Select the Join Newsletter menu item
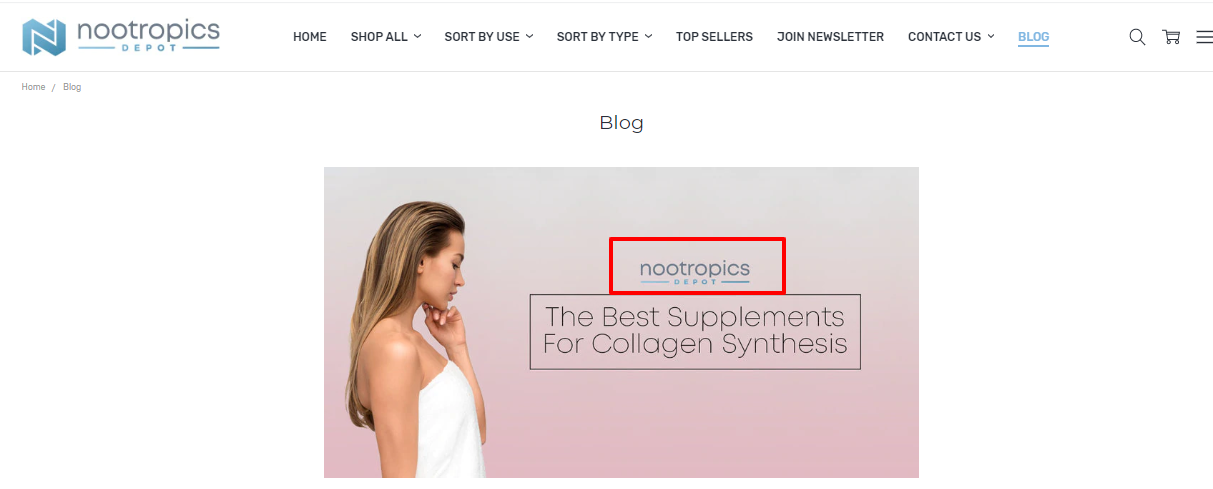 click(x=830, y=37)
